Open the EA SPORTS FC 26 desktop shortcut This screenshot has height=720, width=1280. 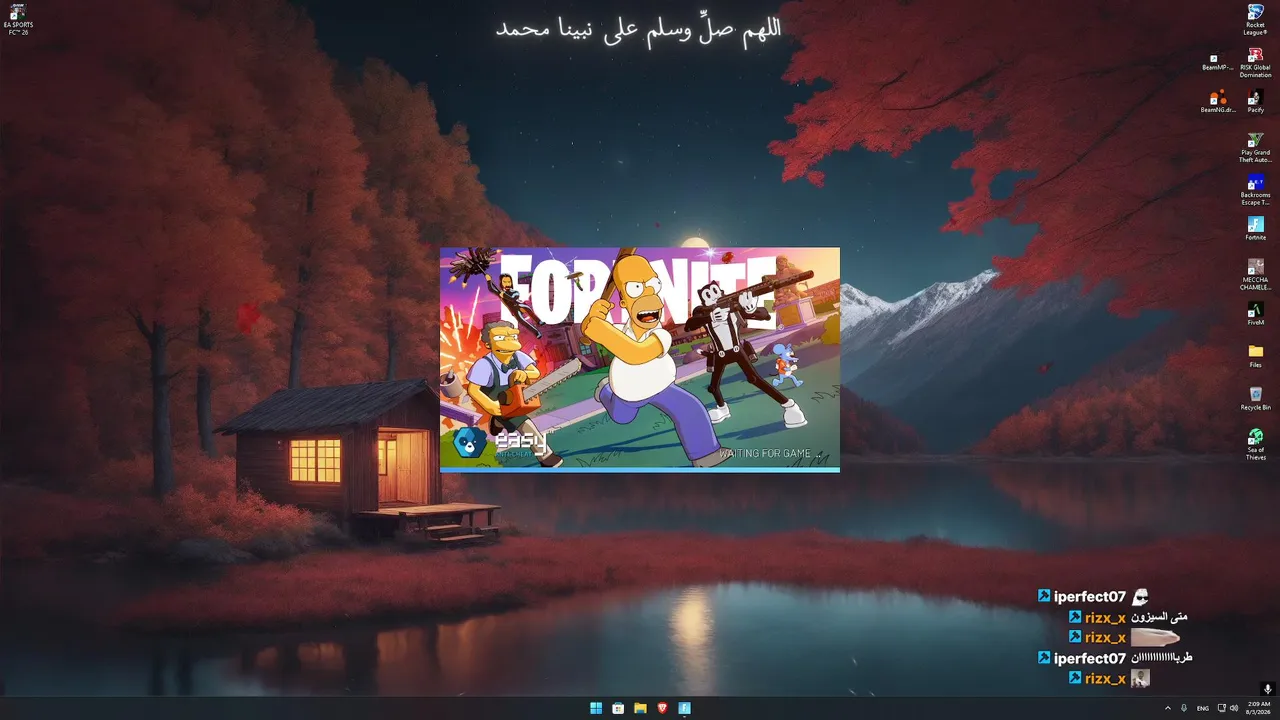pyautogui.click(x=18, y=19)
